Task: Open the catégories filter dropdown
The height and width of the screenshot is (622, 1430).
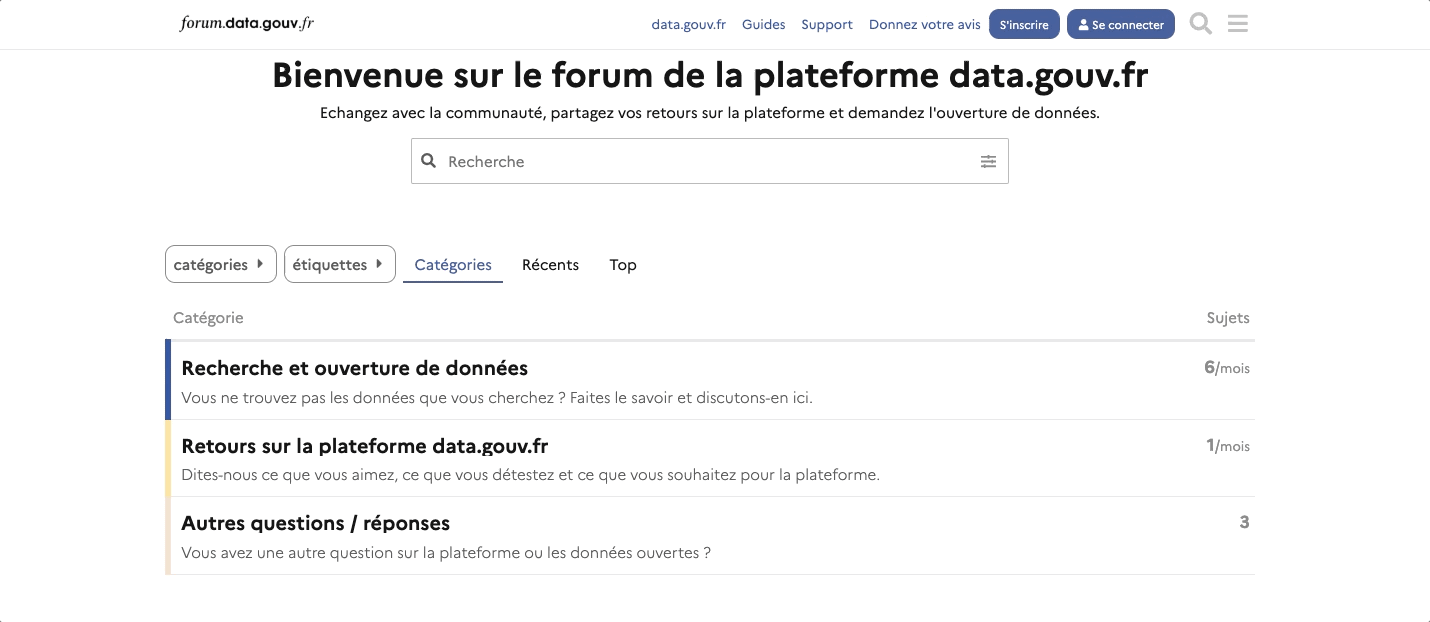Action: coord(220,264)
